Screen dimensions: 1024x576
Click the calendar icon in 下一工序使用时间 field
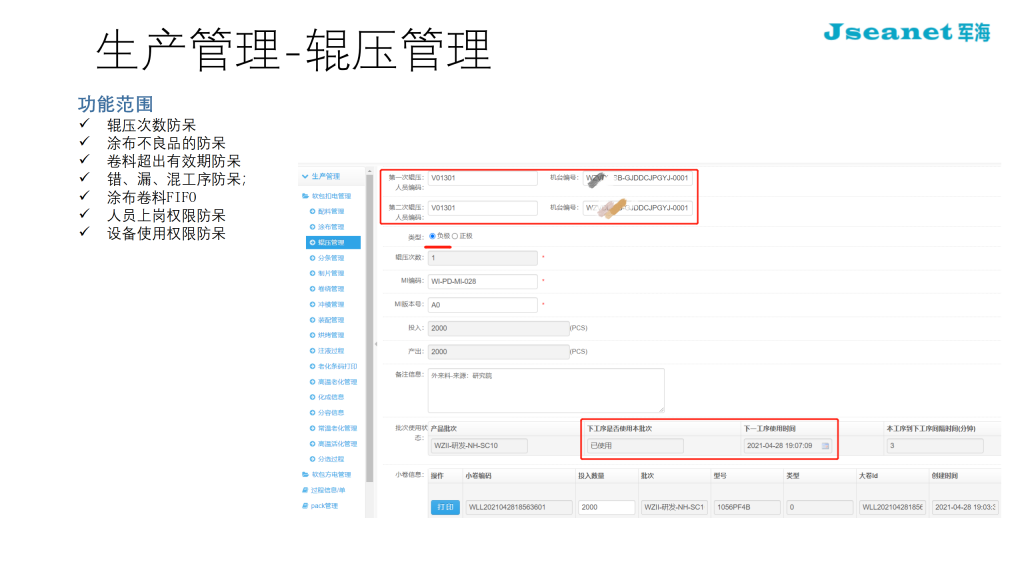point(825,445)
